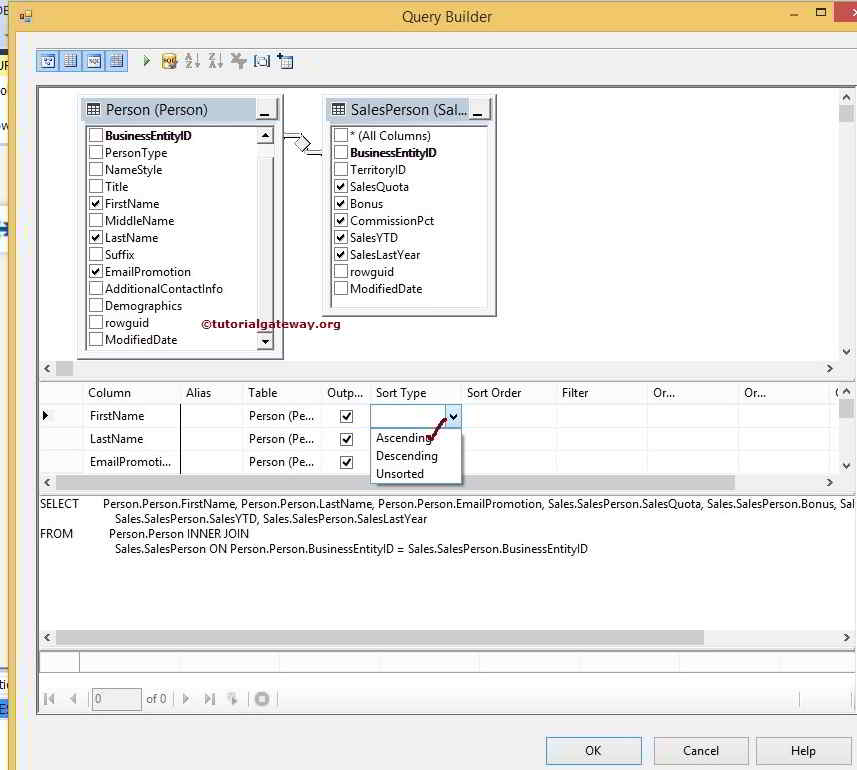Uncheck Output checkbox for LastName row
857x770 pixels.
(345, 439)
